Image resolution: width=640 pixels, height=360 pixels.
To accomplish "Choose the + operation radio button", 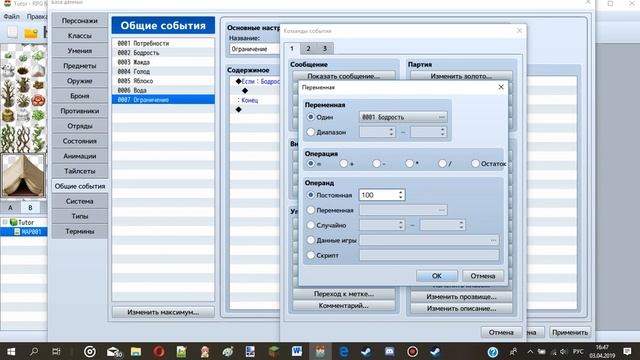I will coord(344,163).
